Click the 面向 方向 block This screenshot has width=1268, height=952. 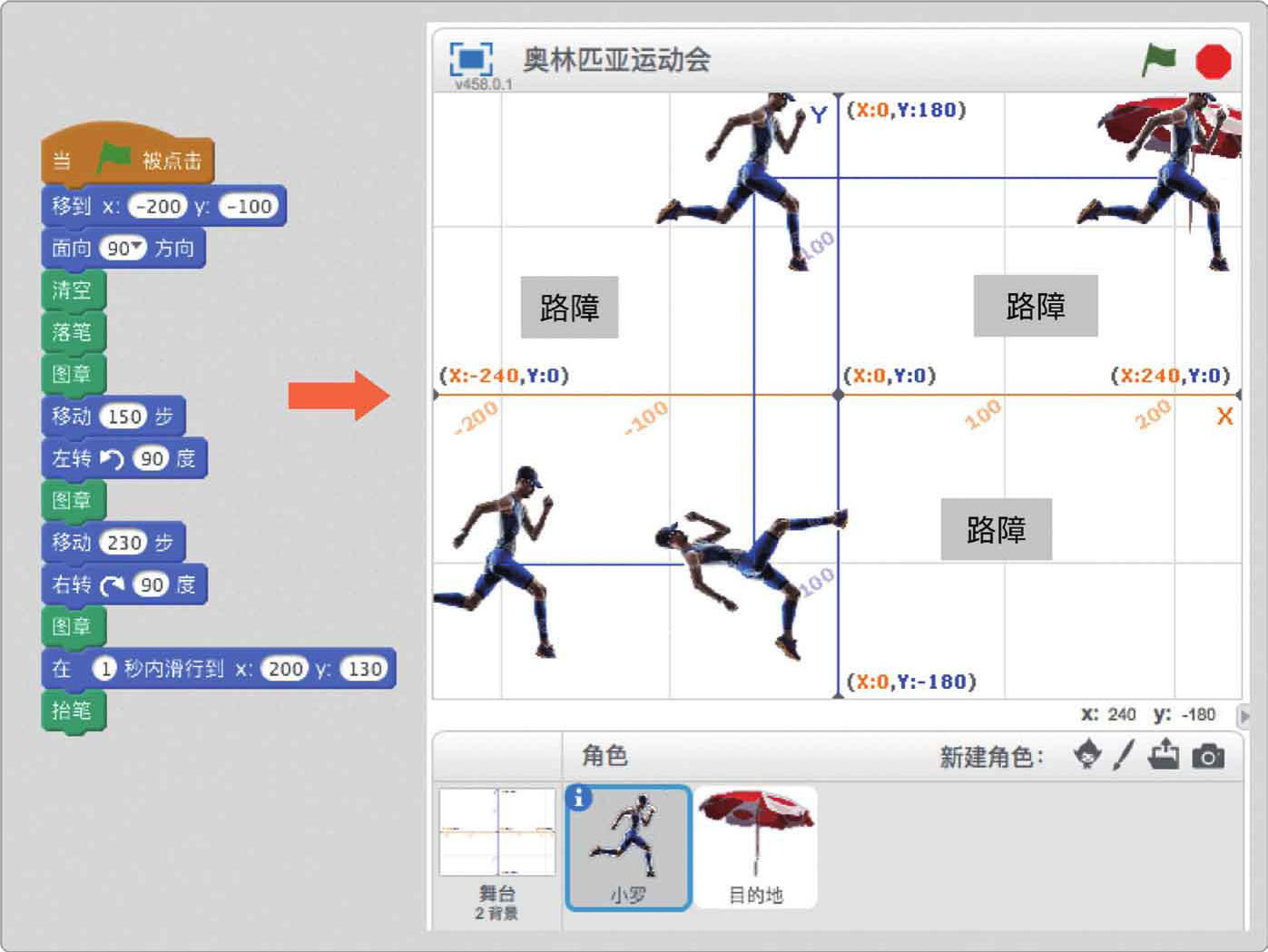(123, 249)
